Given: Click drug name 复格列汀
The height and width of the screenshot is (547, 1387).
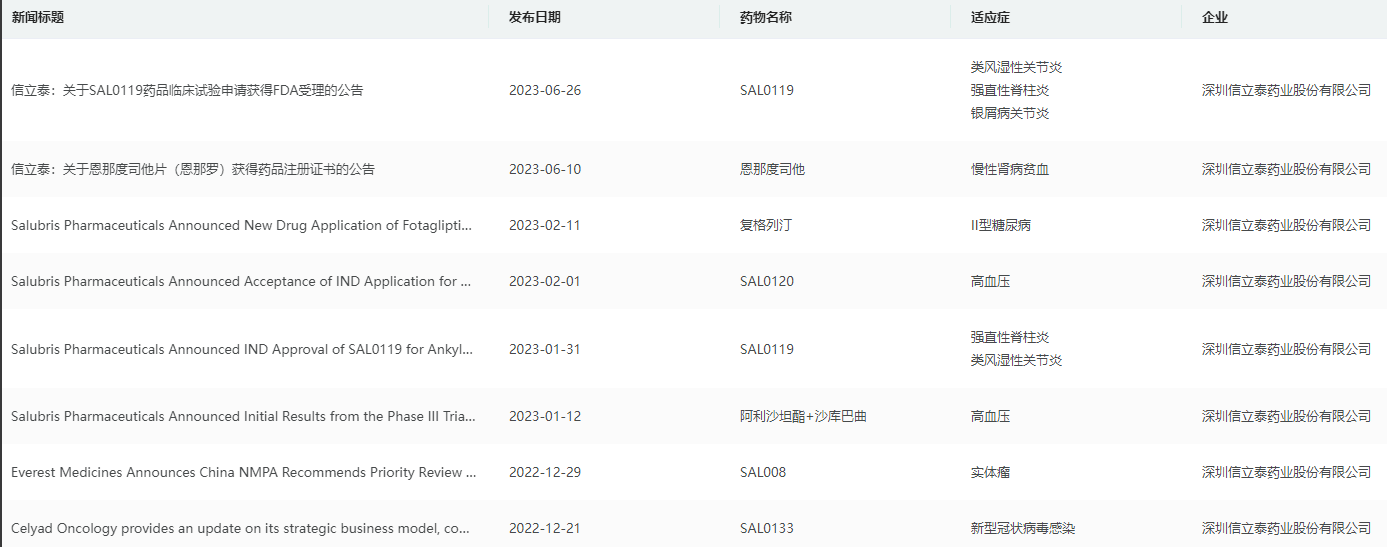Looking at the screenshot, I should point(766,225).
